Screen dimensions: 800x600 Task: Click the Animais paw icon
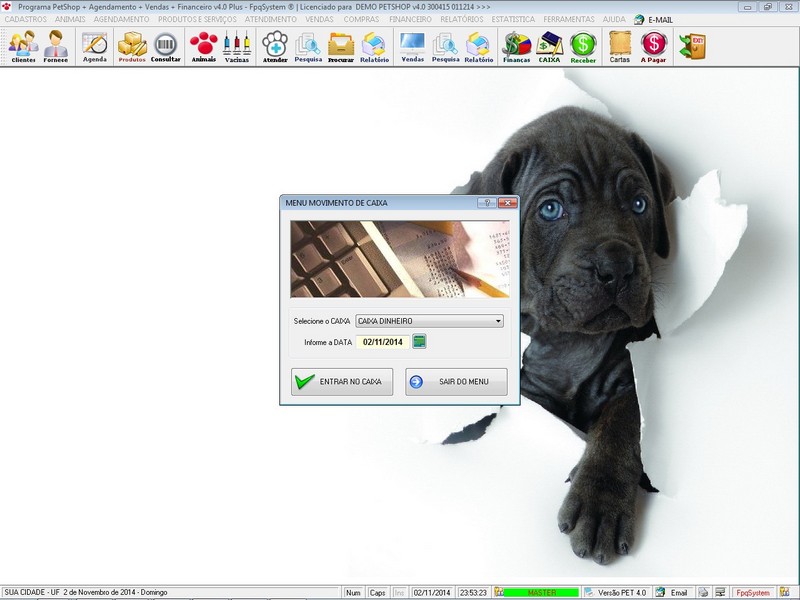click(x=203, y=46)
